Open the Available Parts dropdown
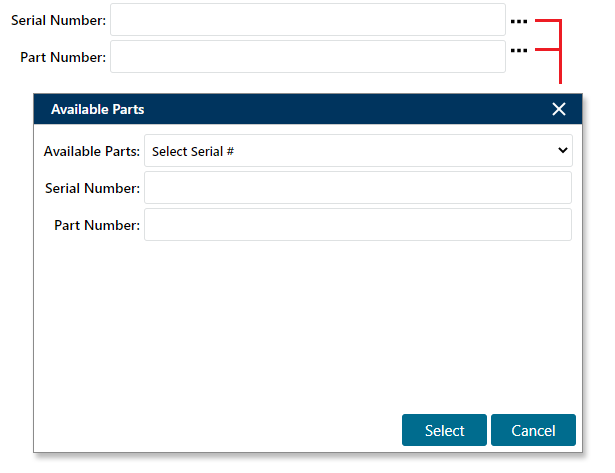615x473 pixels. [x=358, y=151]
